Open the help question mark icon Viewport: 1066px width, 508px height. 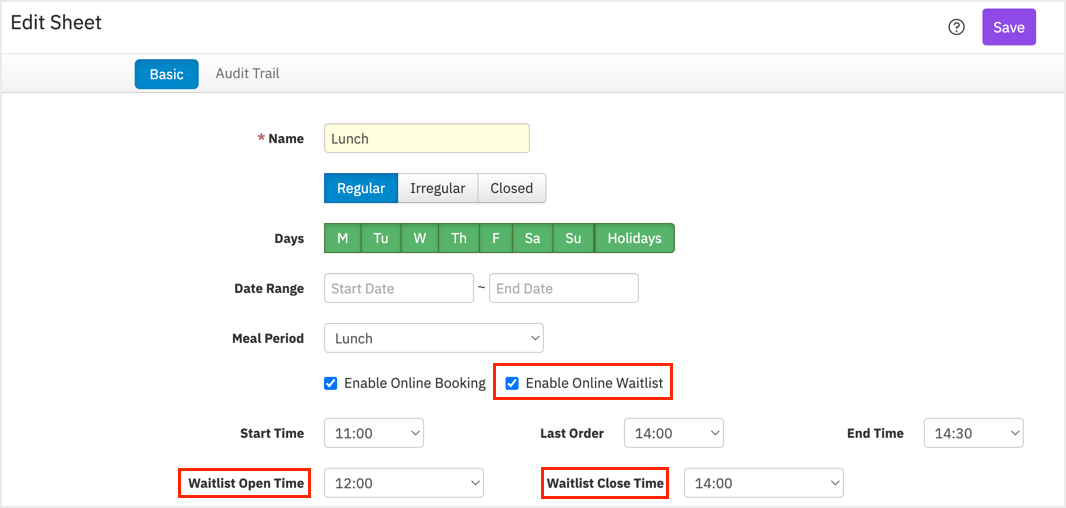coord(957,27)
